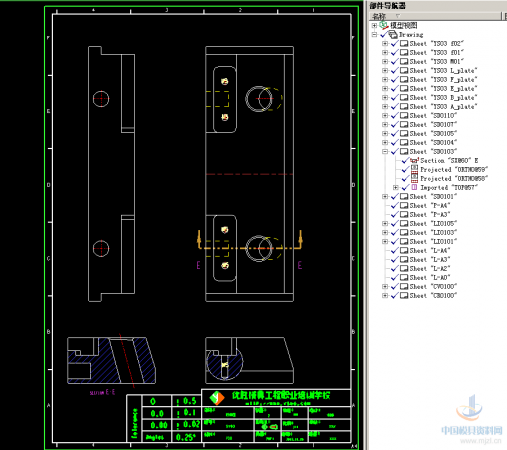Image resolution: width=507 pixels, height=450 pixels.
Task: Toggle the Drawing node checkmark
Action: [x=384, y=34]
